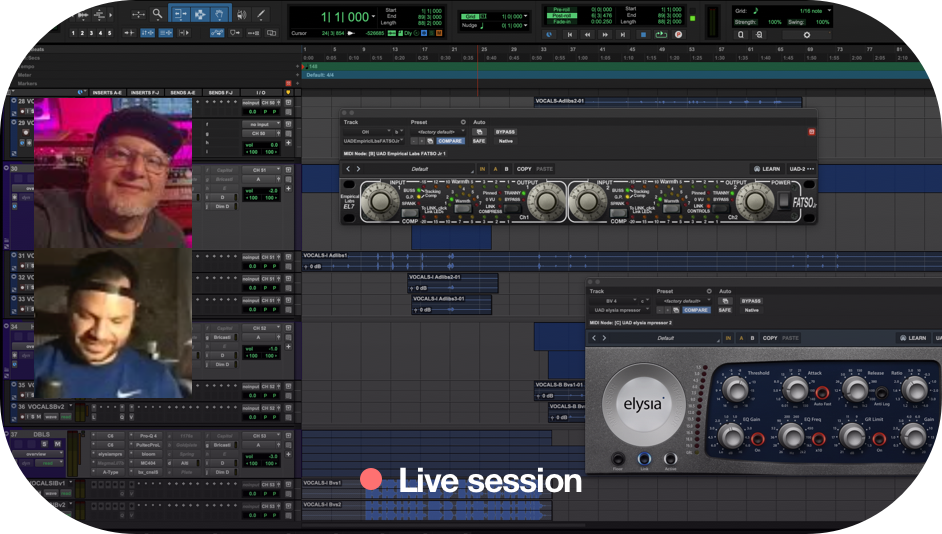Click the Active button on elysia faceplate
This screenshot has width=942, height=534.
click(x=670, y=460)
